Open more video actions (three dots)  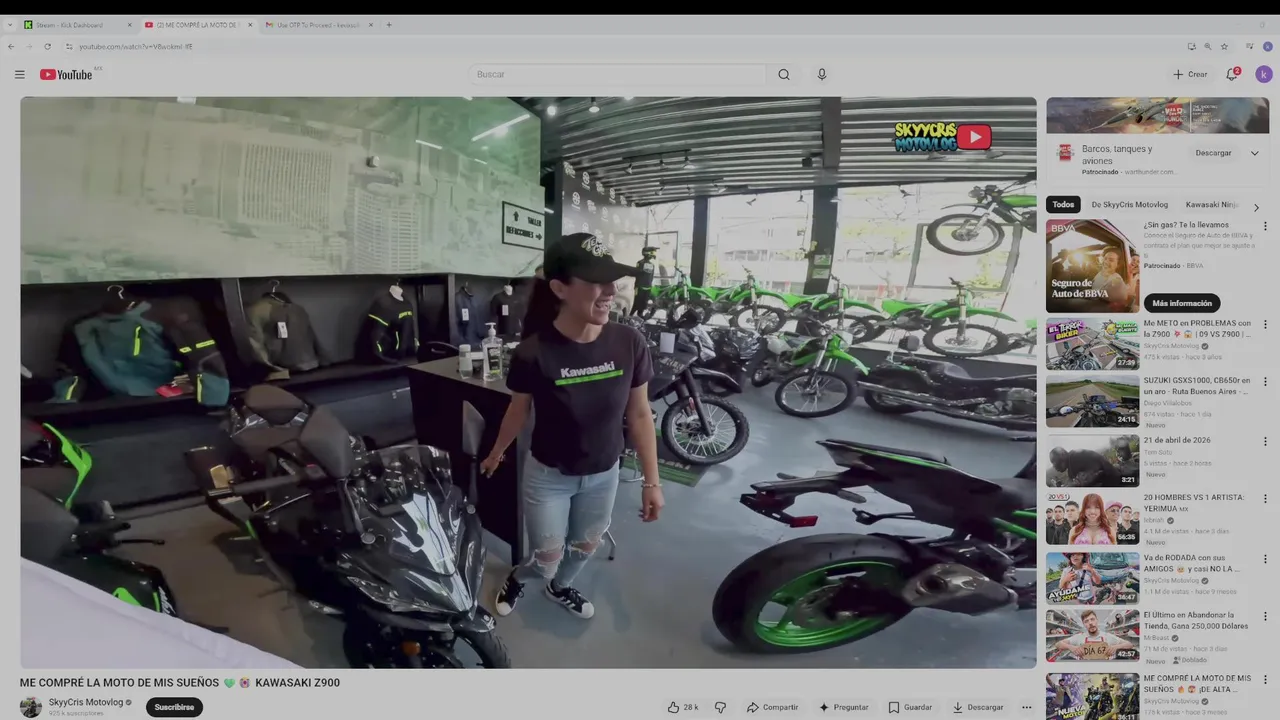pyautogui.click(x=1026, y=707)
